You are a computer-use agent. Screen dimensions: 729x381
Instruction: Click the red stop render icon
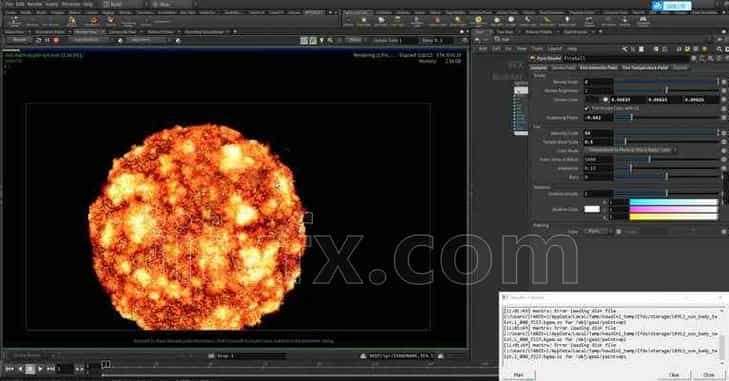[56, 40]
